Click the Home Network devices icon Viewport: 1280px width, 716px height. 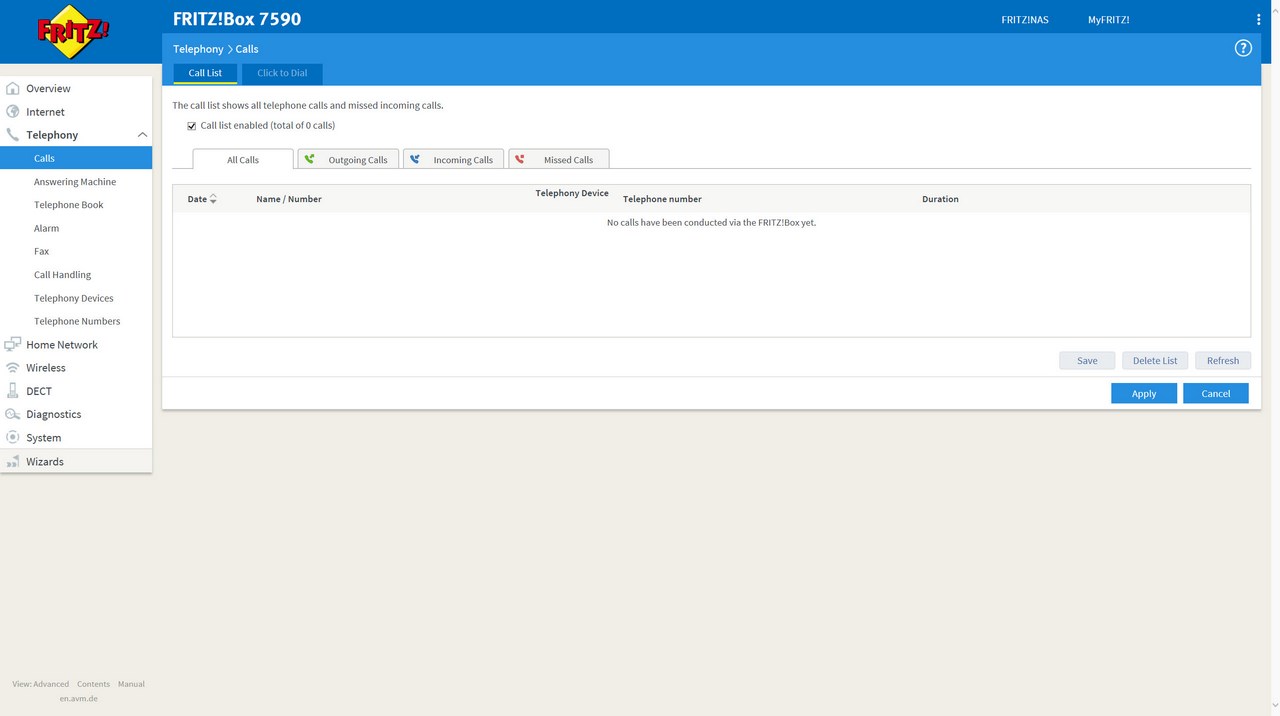pos(13,345)
